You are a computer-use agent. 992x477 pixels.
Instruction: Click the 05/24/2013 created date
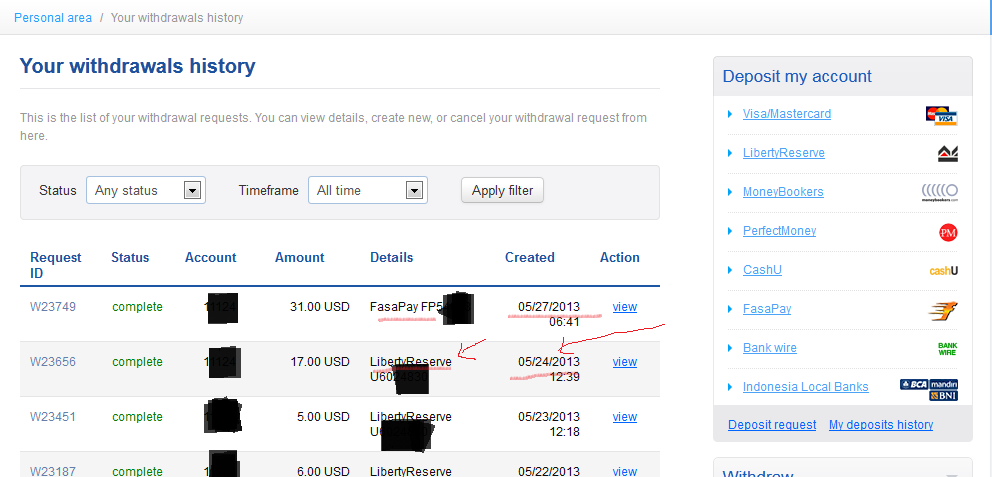pos(549,362)
